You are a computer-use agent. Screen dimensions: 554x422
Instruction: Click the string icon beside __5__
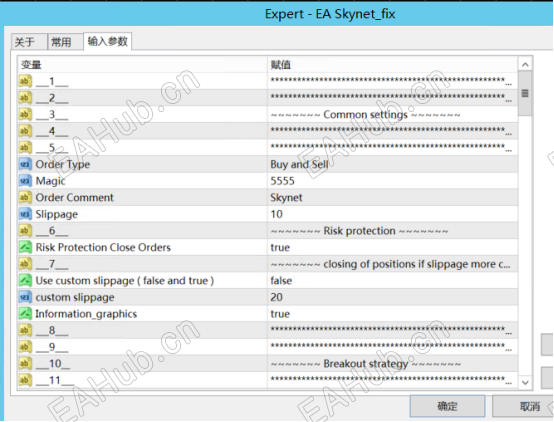25,147
